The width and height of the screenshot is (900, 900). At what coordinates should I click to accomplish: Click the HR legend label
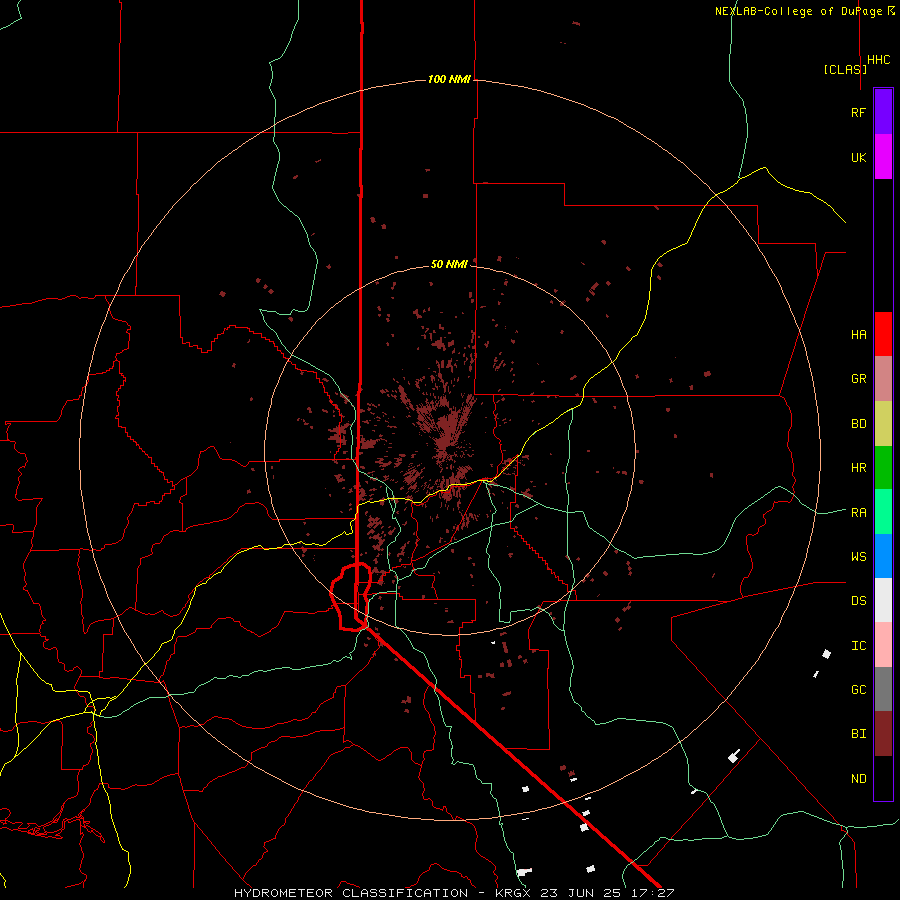[858, 468]
